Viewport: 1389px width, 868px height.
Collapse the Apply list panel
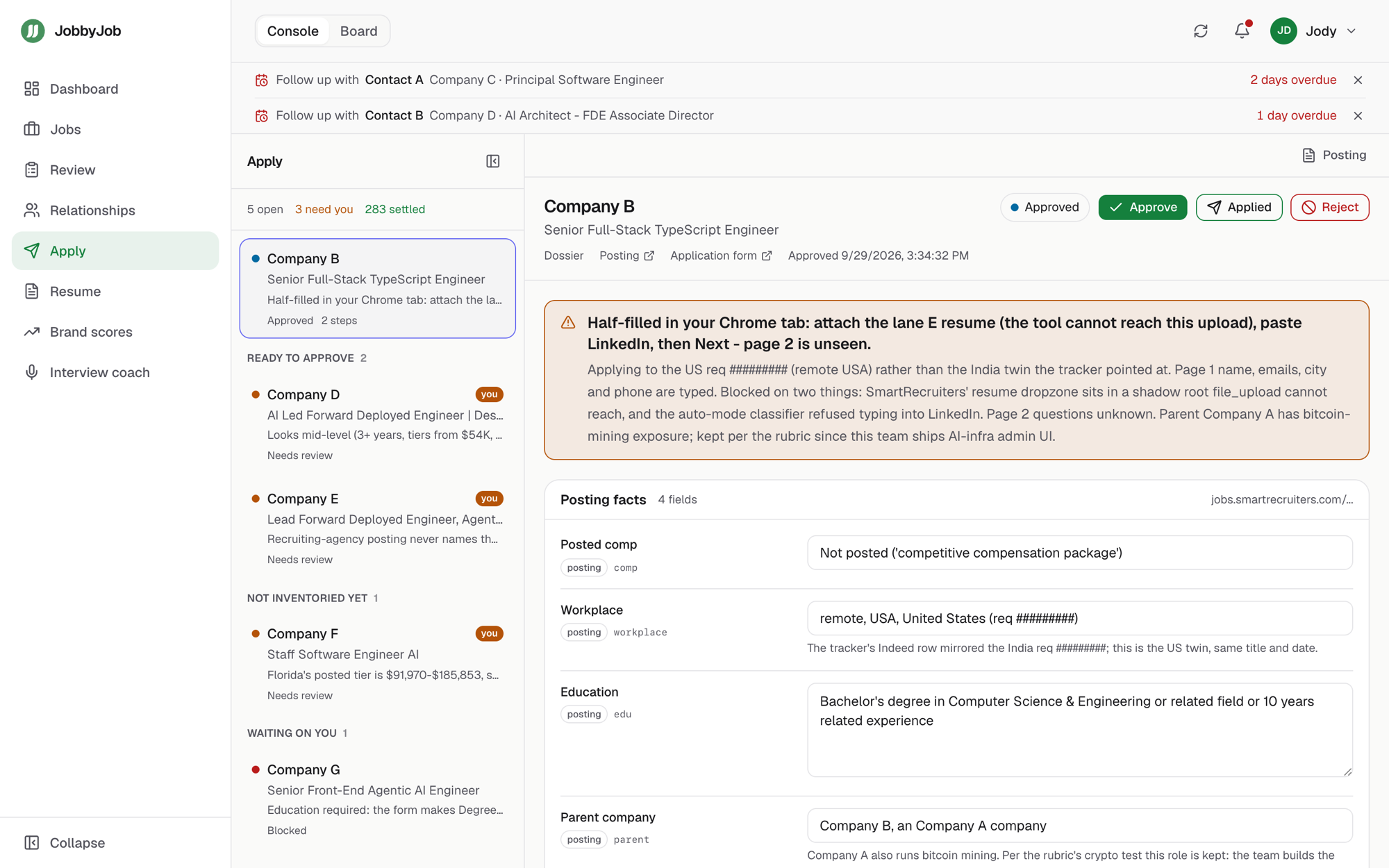(493, 161)
